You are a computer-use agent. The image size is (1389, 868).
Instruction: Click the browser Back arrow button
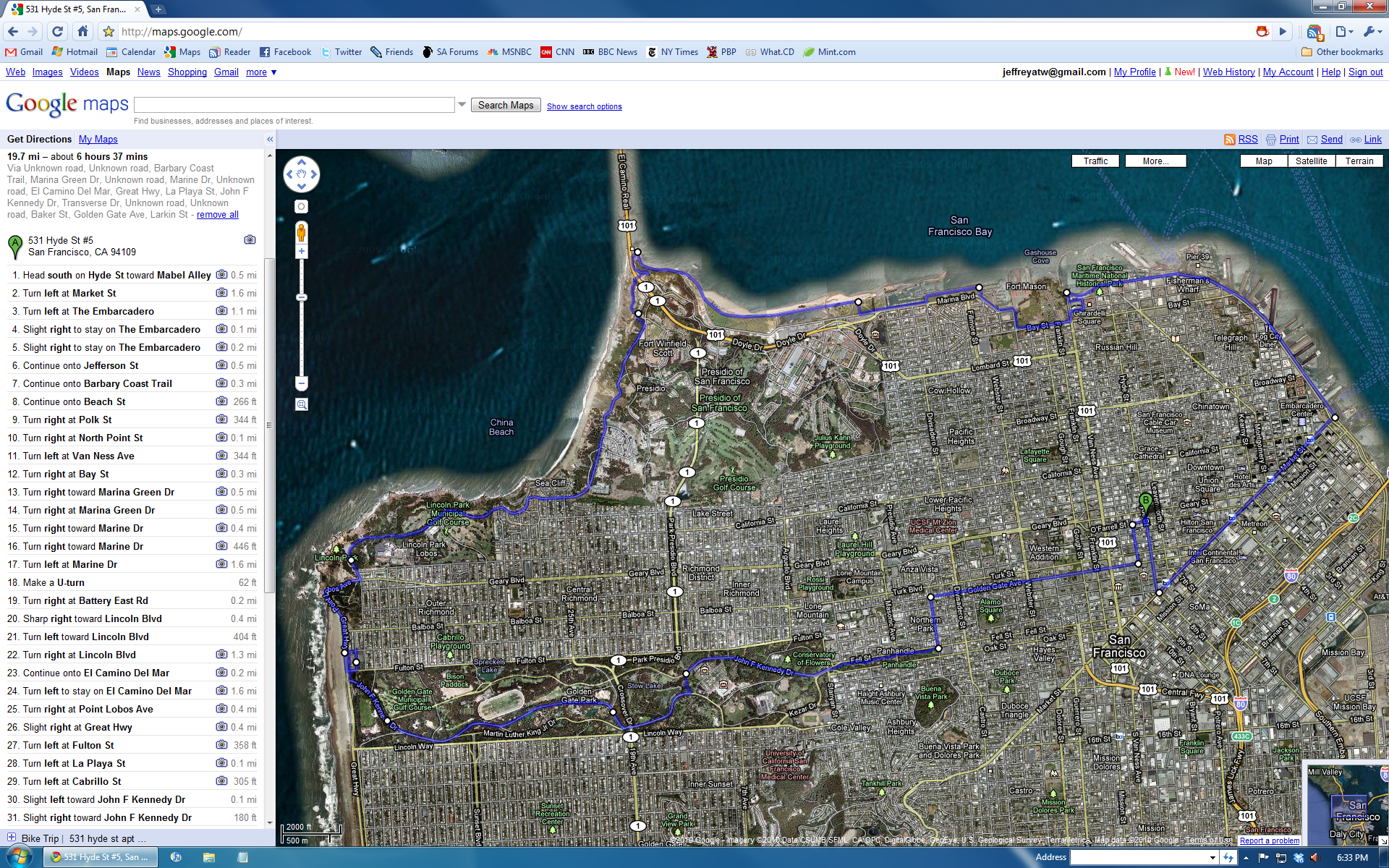coord(13,31)
